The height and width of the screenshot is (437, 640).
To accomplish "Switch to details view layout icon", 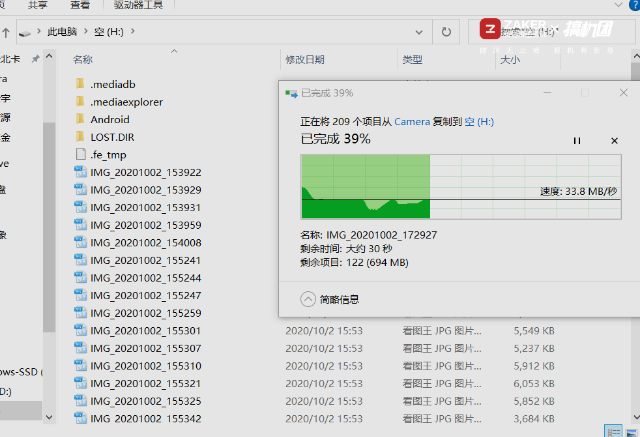I will click(x=613, y=431).
